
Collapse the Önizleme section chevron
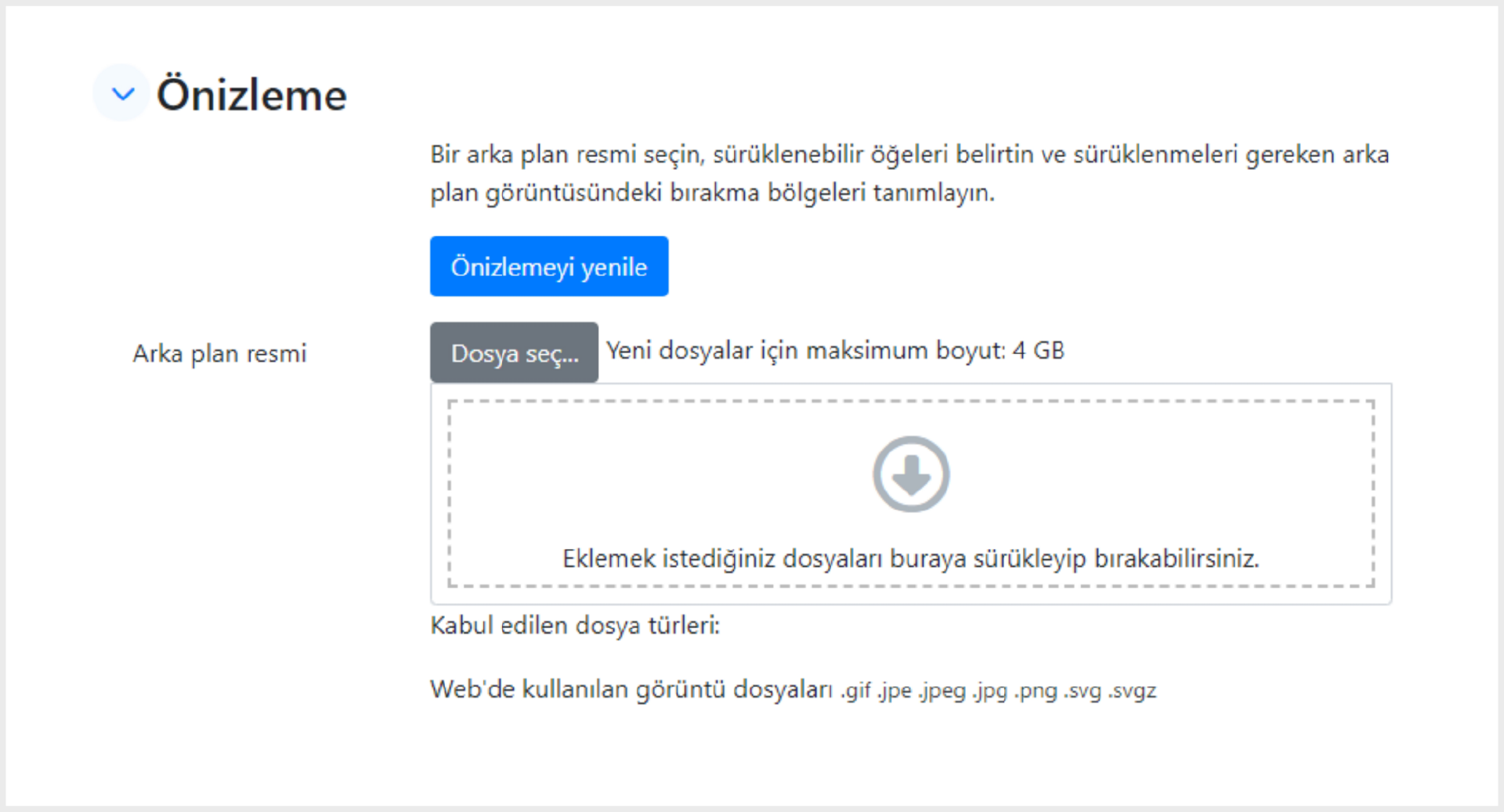coord(122,94)
